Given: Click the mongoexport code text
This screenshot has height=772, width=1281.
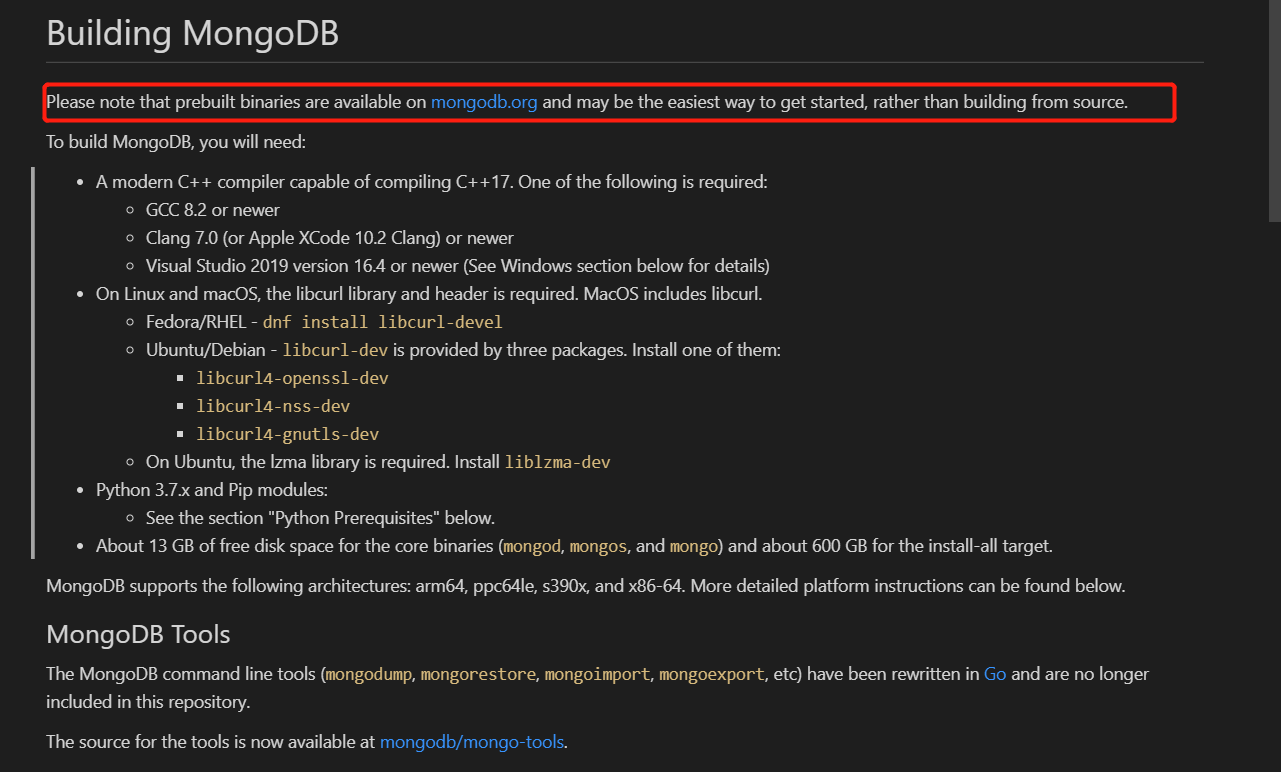Looking at the screenshot, I should coord(711,674).
